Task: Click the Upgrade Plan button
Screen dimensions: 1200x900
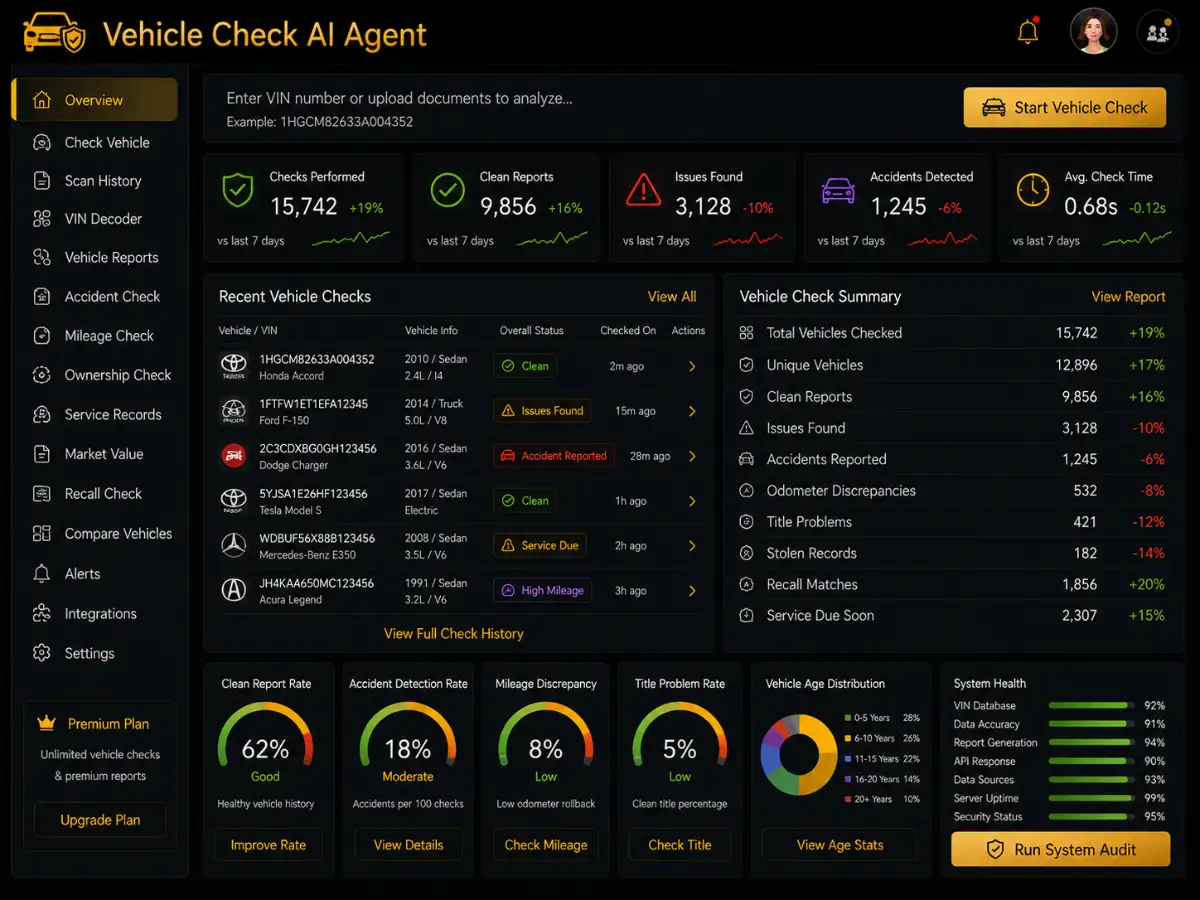Action: click(100, 820)
